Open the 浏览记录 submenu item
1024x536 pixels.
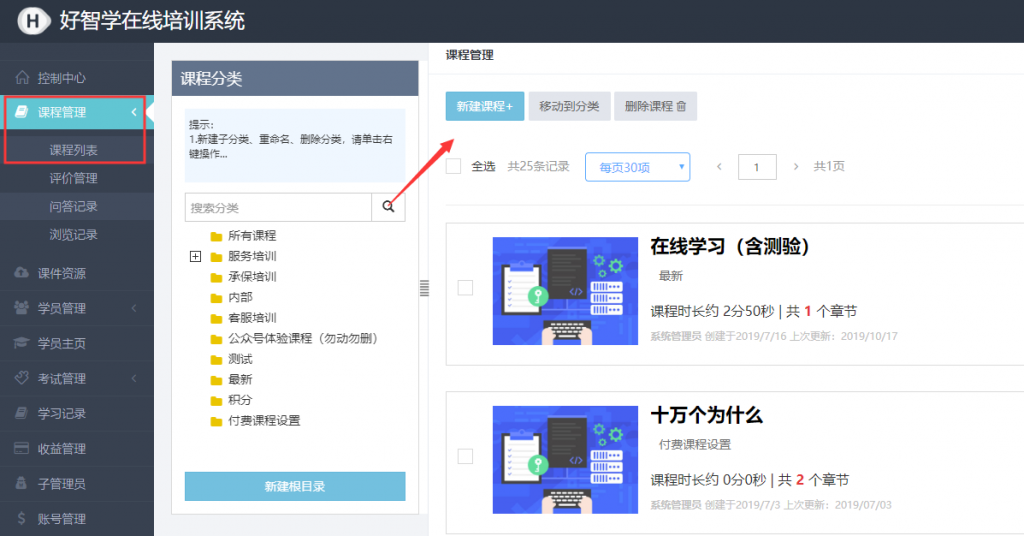tap(73, 234)
